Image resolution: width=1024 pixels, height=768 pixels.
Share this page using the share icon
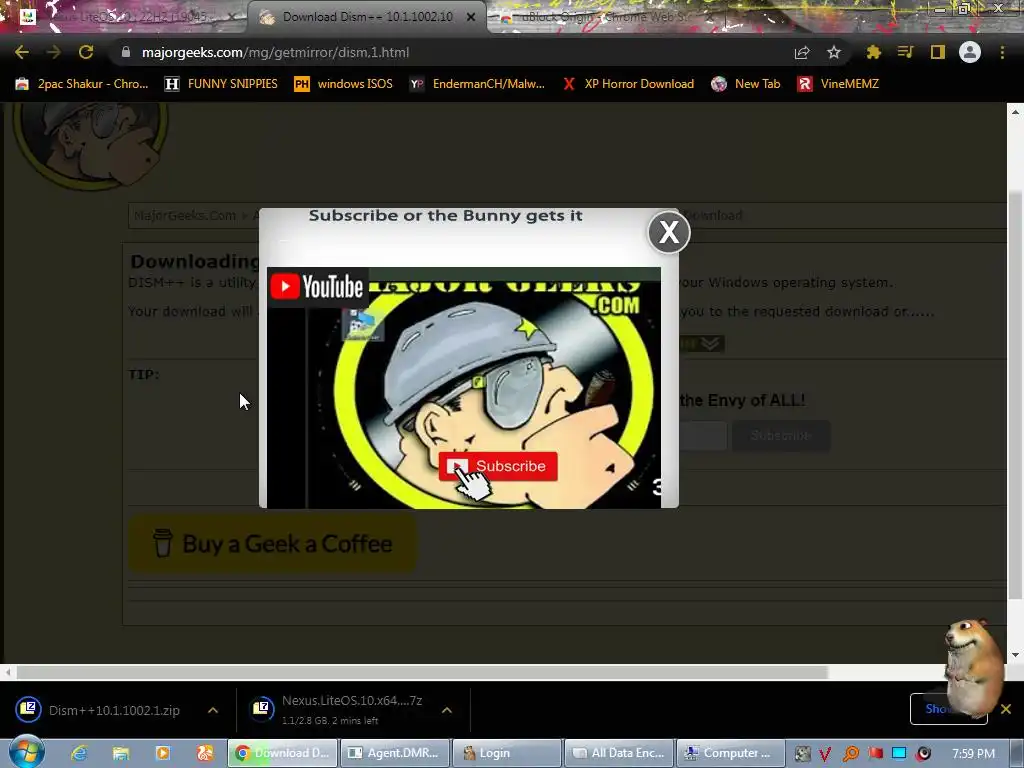(802, 52)
